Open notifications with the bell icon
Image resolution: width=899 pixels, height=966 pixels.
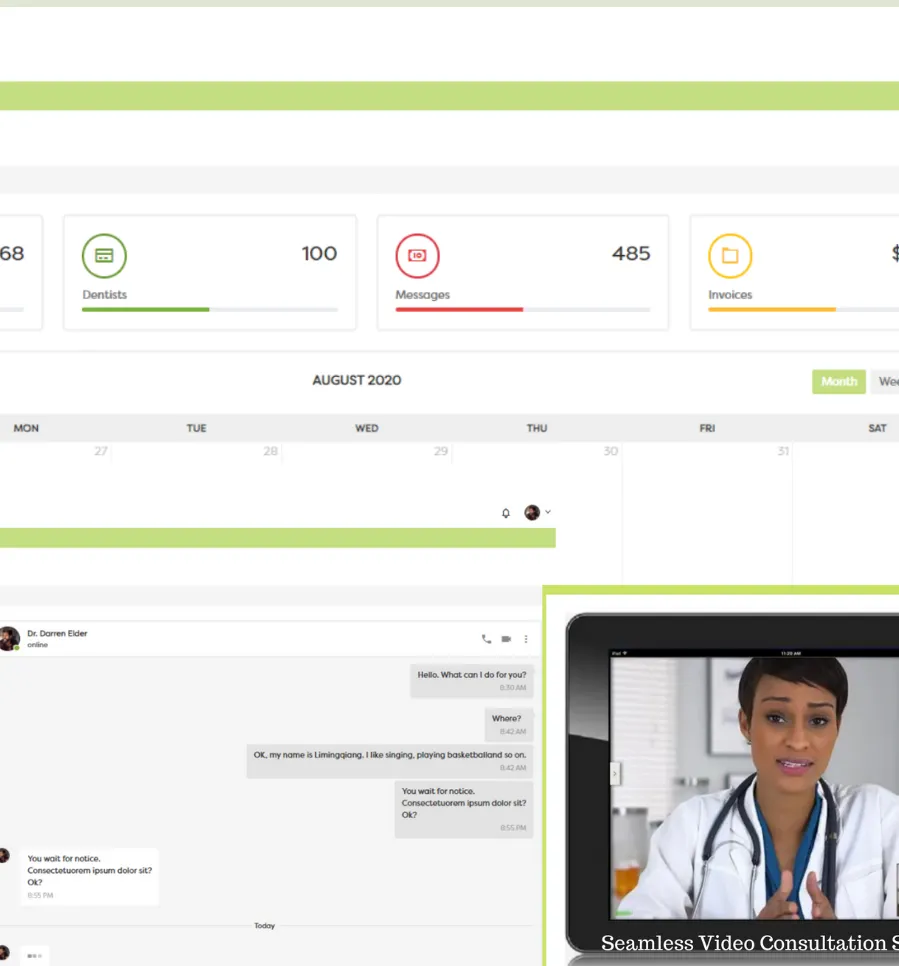point(506,513)
